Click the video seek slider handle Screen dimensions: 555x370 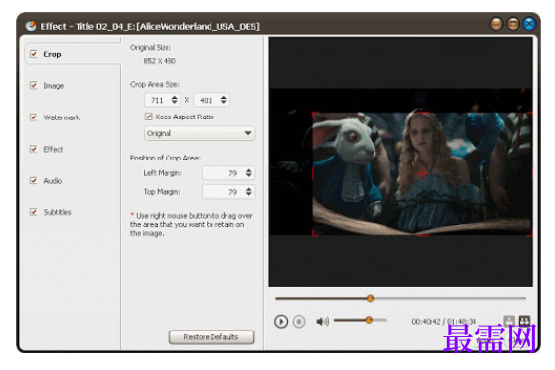(370, 298)
